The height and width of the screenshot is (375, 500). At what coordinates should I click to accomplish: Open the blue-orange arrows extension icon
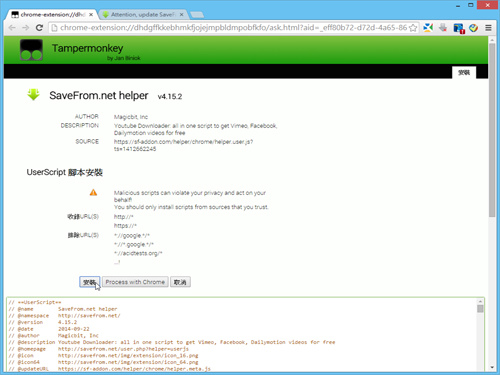click(428, 28)
